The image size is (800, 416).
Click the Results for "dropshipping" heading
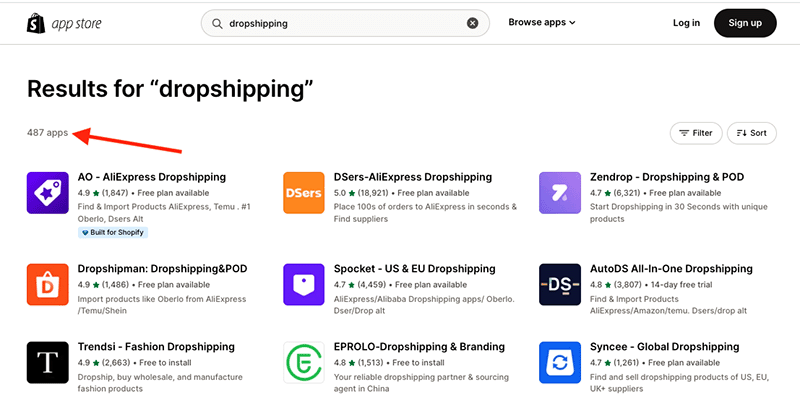170,89
